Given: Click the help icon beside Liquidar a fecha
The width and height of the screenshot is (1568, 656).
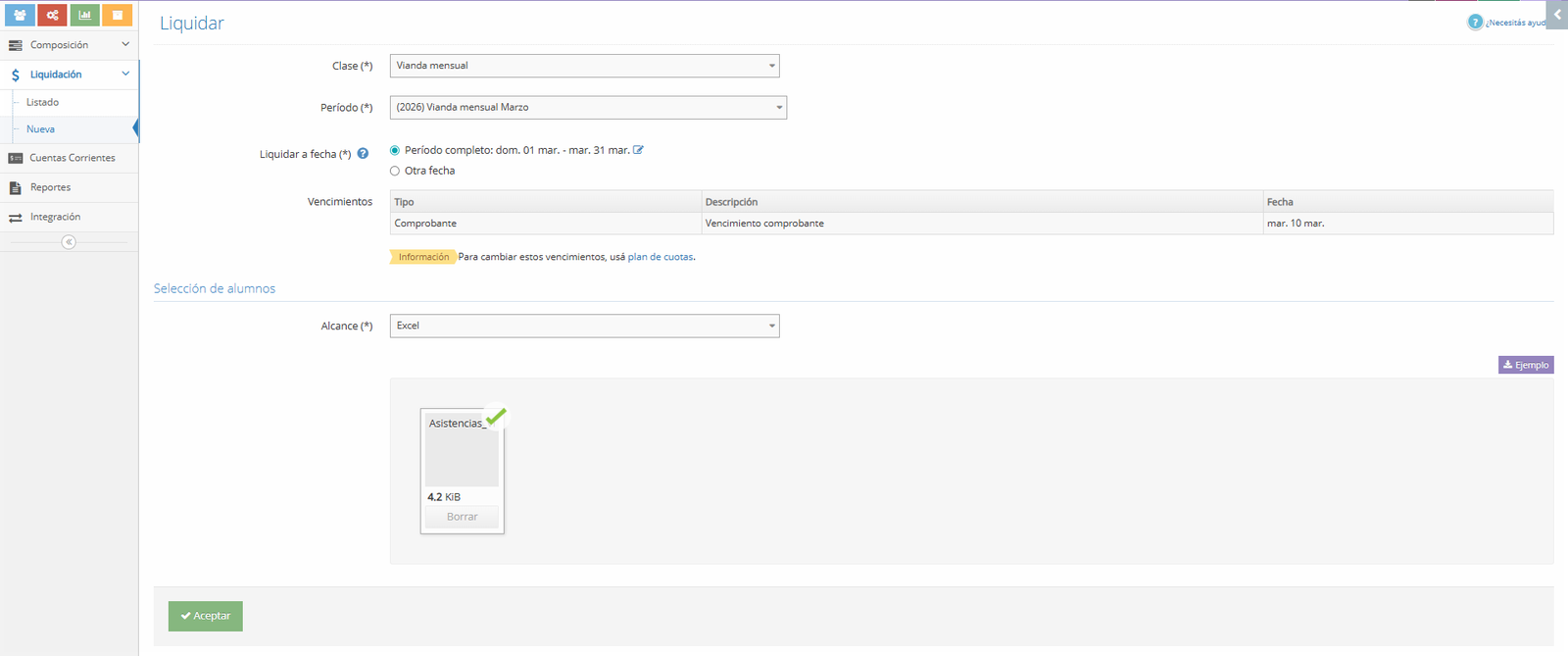Looking at the screenshot, I should pyautogui.click(x=363, y=154).
